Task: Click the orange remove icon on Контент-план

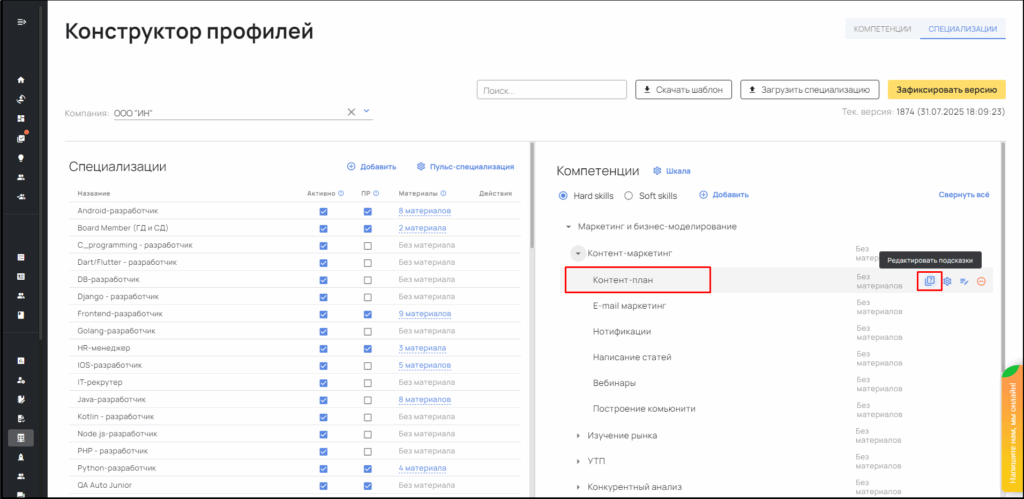Action: 981,281
